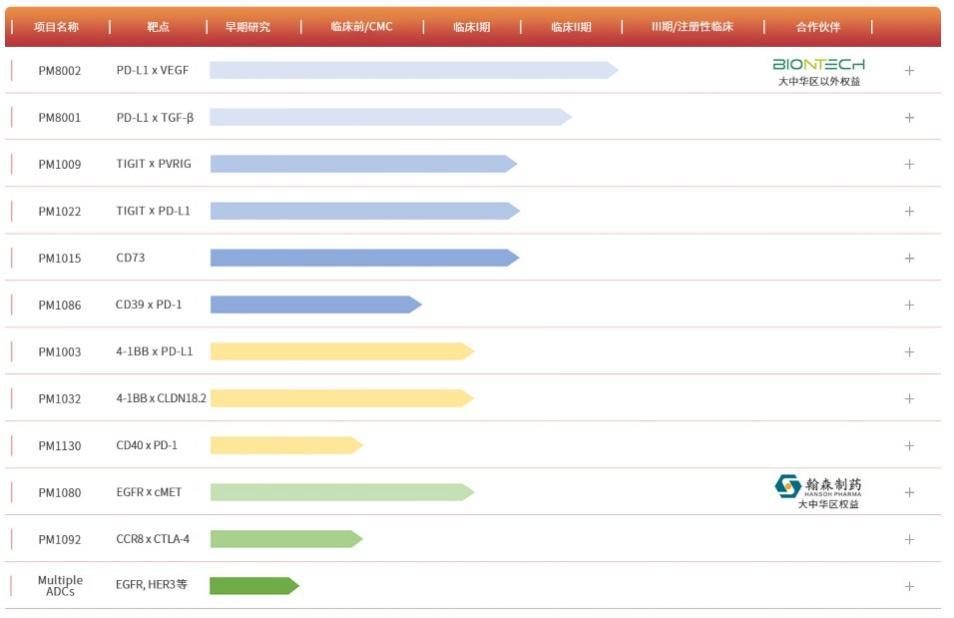Click plus icon for PM1080 row
The image size is (954, 618).
tap(909, 493)
